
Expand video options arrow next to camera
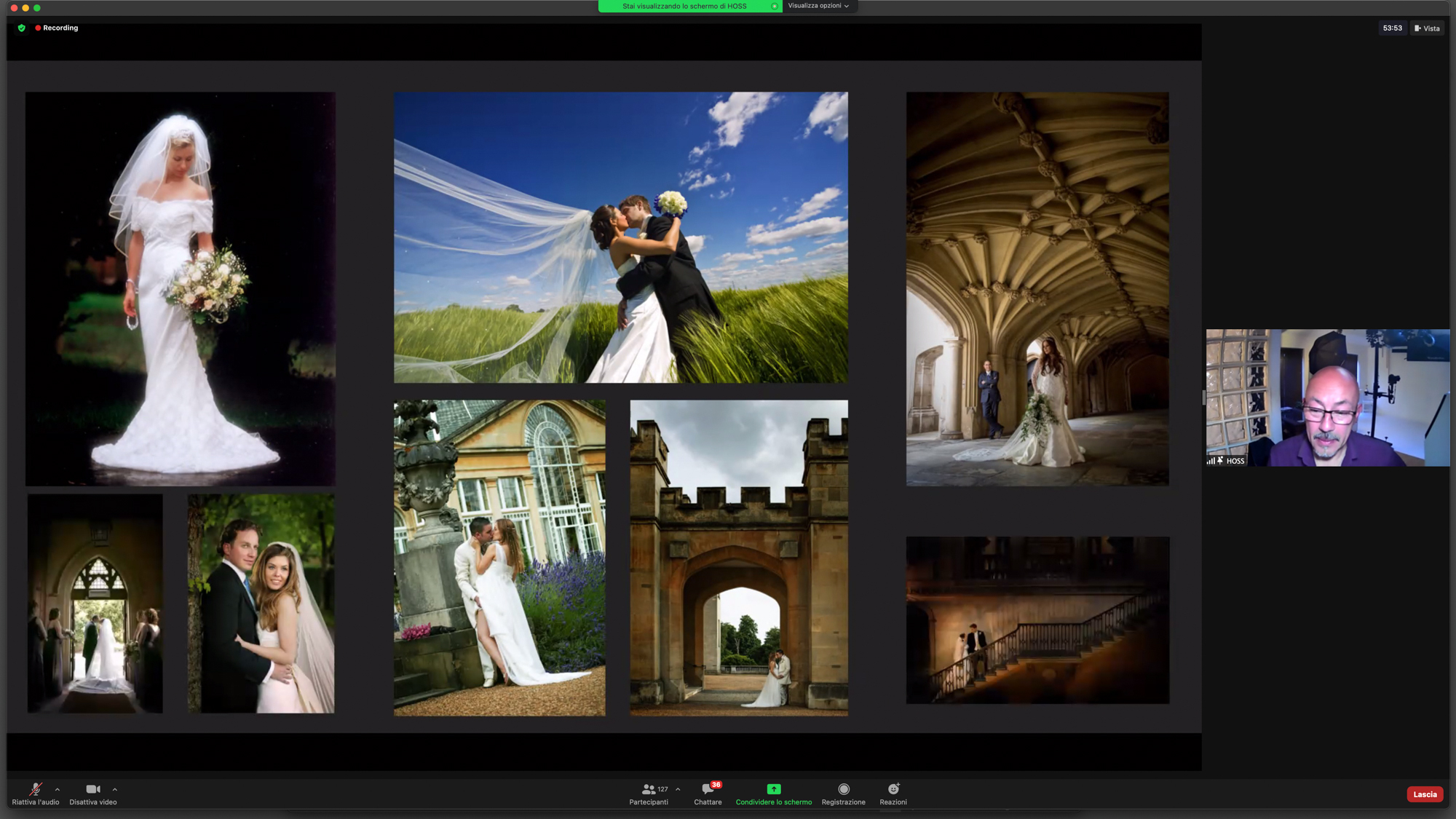(x=115, y=789)
